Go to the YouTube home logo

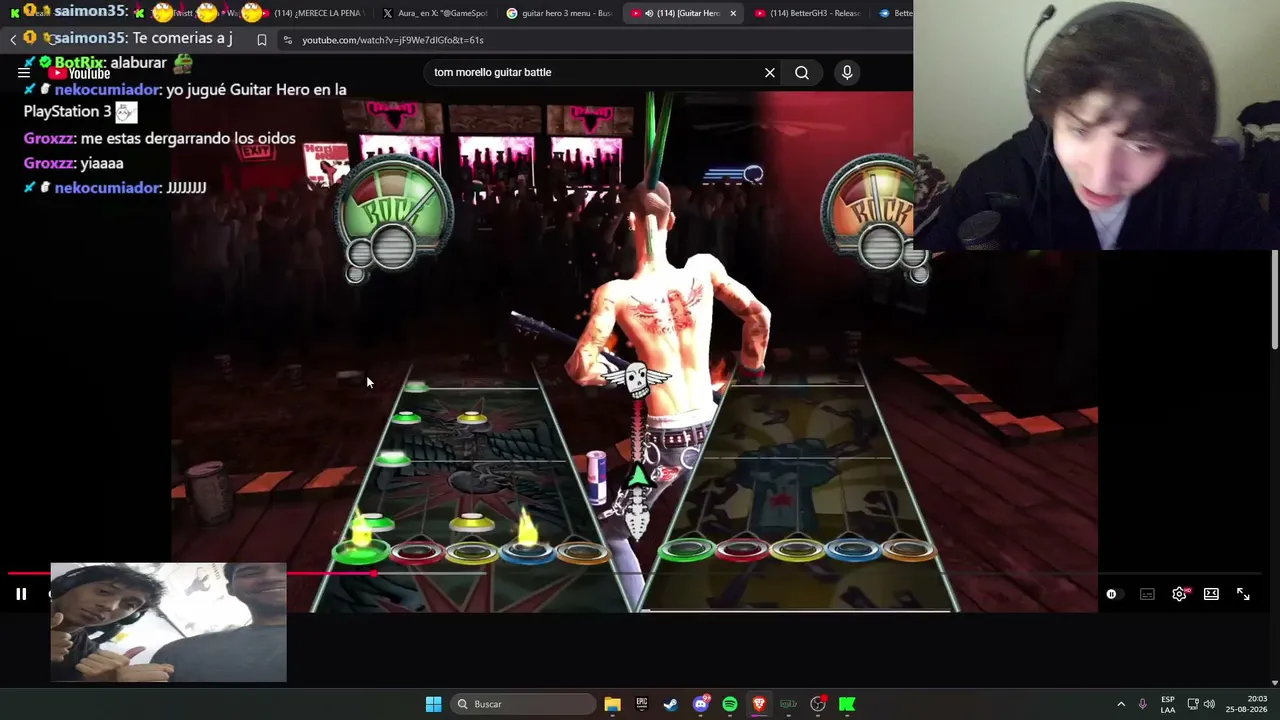(79, 73)
